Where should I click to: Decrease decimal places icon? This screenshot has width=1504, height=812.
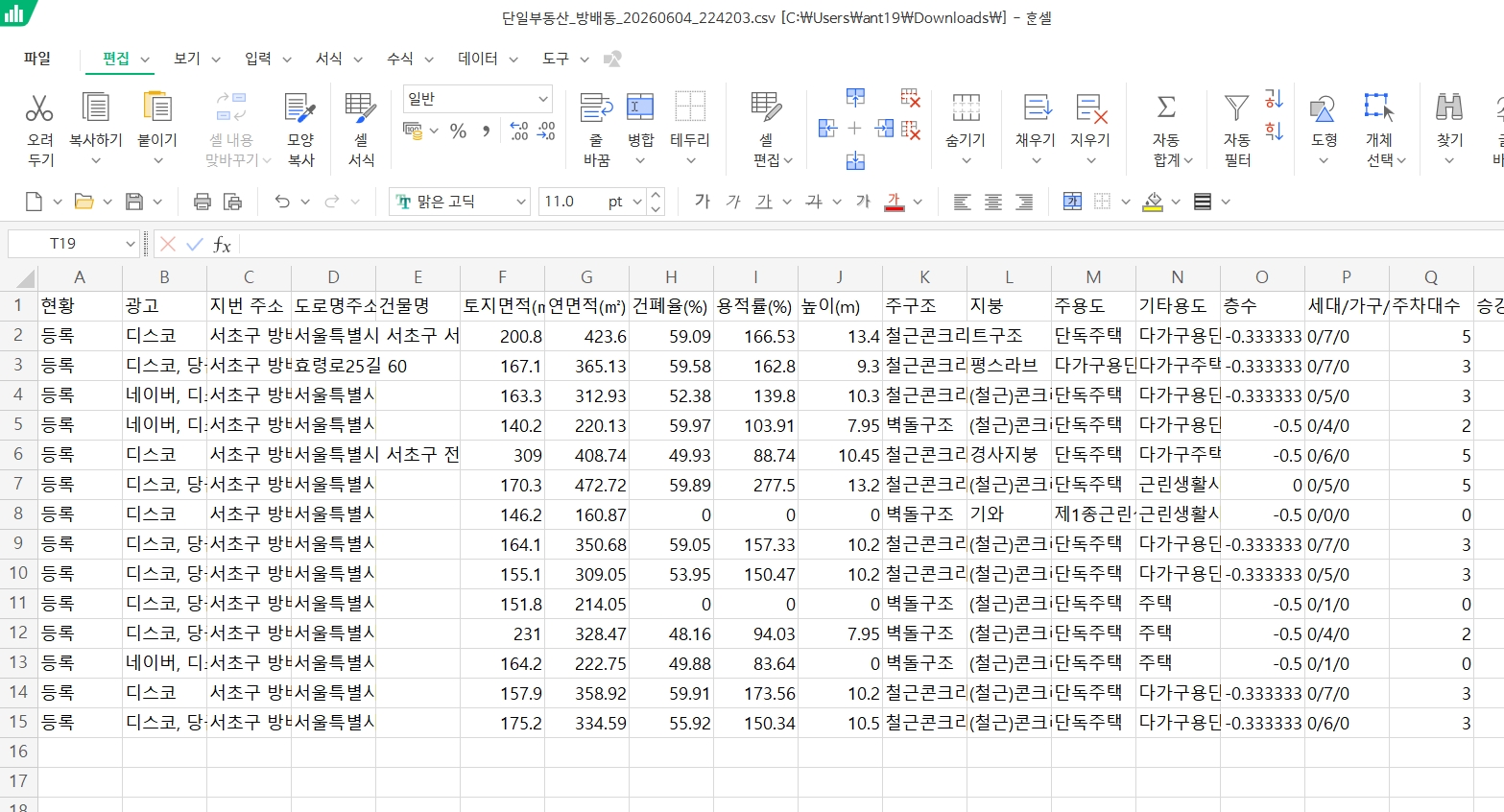pos(546,131)
